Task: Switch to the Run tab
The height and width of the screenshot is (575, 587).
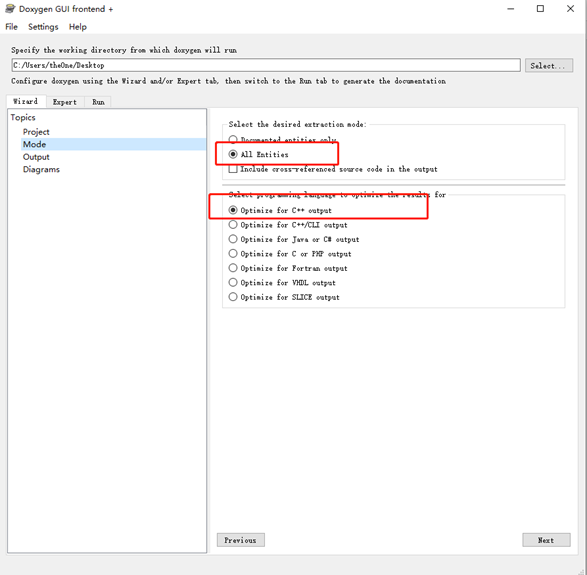Action: (98, 102)
